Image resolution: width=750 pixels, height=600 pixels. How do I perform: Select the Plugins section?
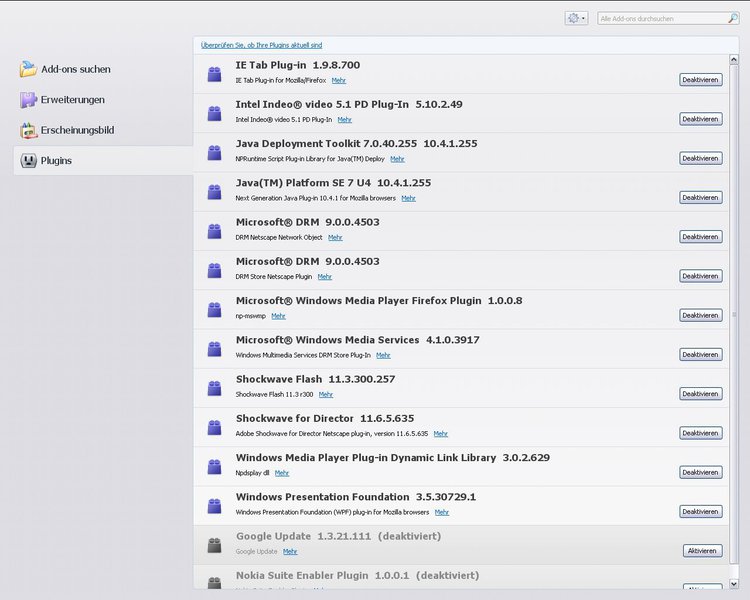click(x=103, y=160)
